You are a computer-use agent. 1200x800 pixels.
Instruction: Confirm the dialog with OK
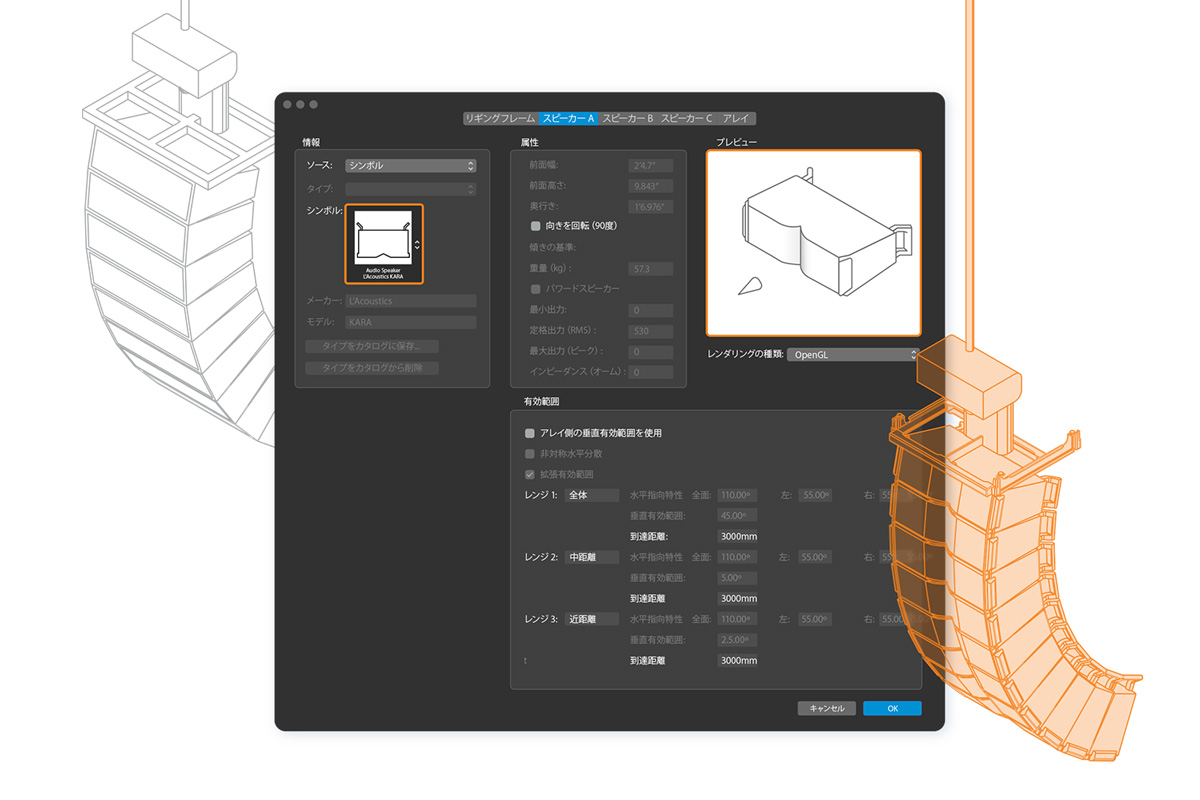892,708
